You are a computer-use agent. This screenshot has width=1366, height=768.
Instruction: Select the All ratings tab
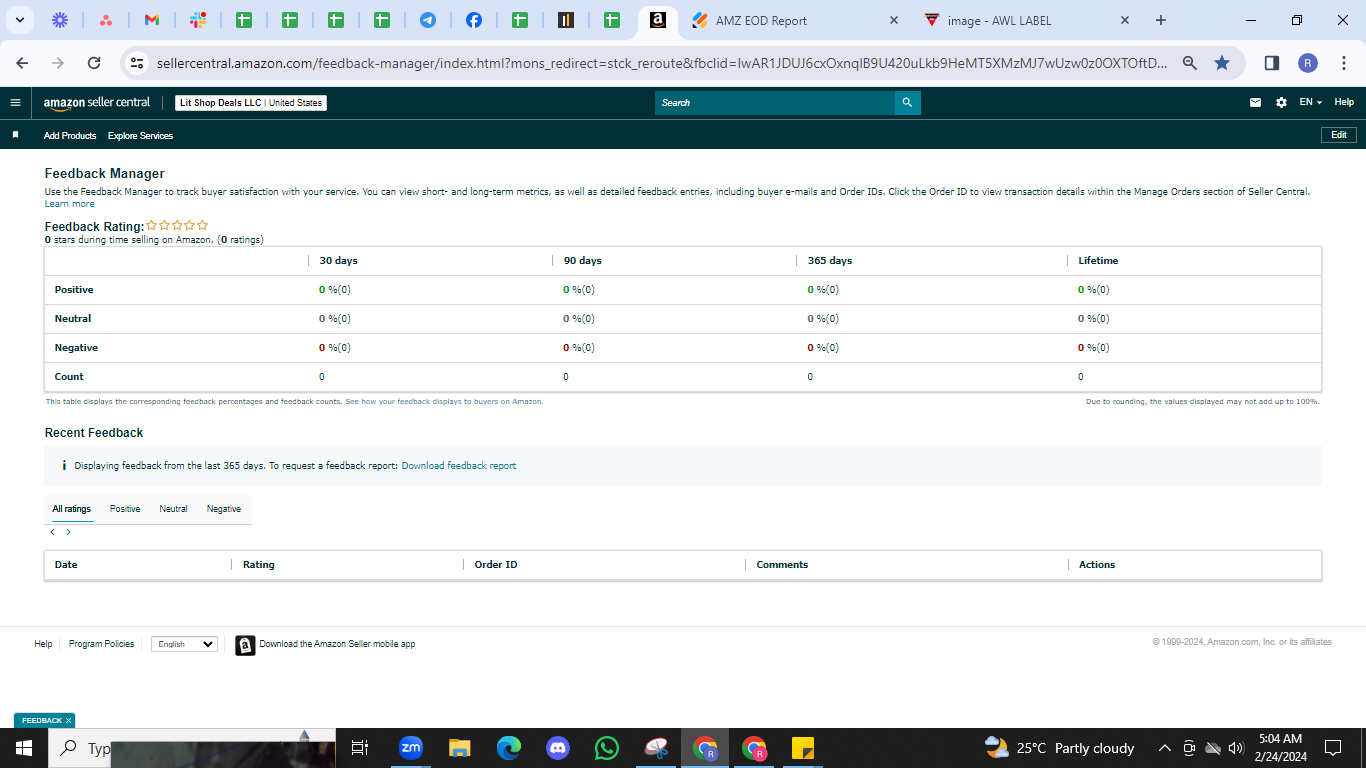coord(72,509)
